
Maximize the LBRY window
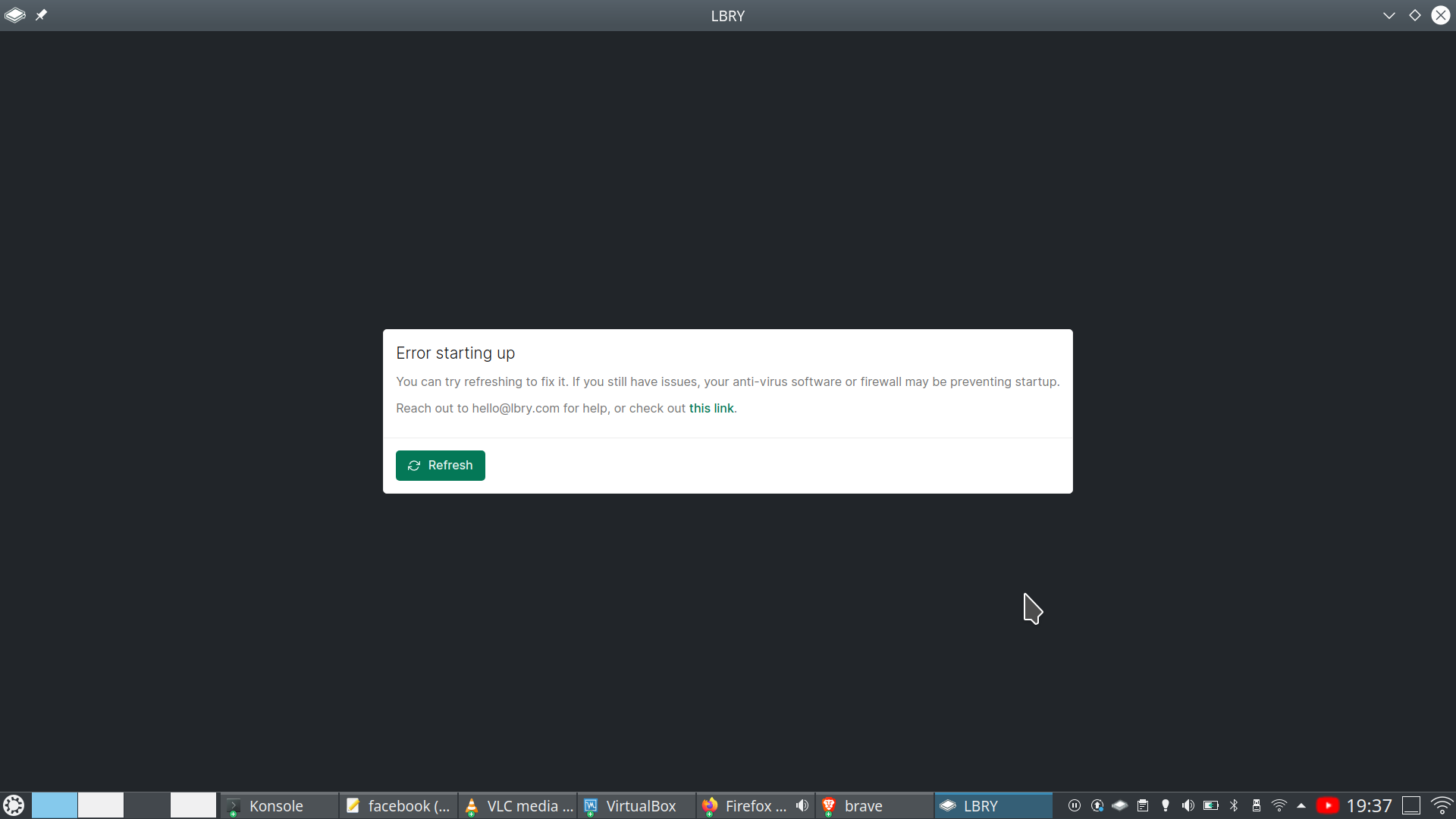[x=1415, y=15]
